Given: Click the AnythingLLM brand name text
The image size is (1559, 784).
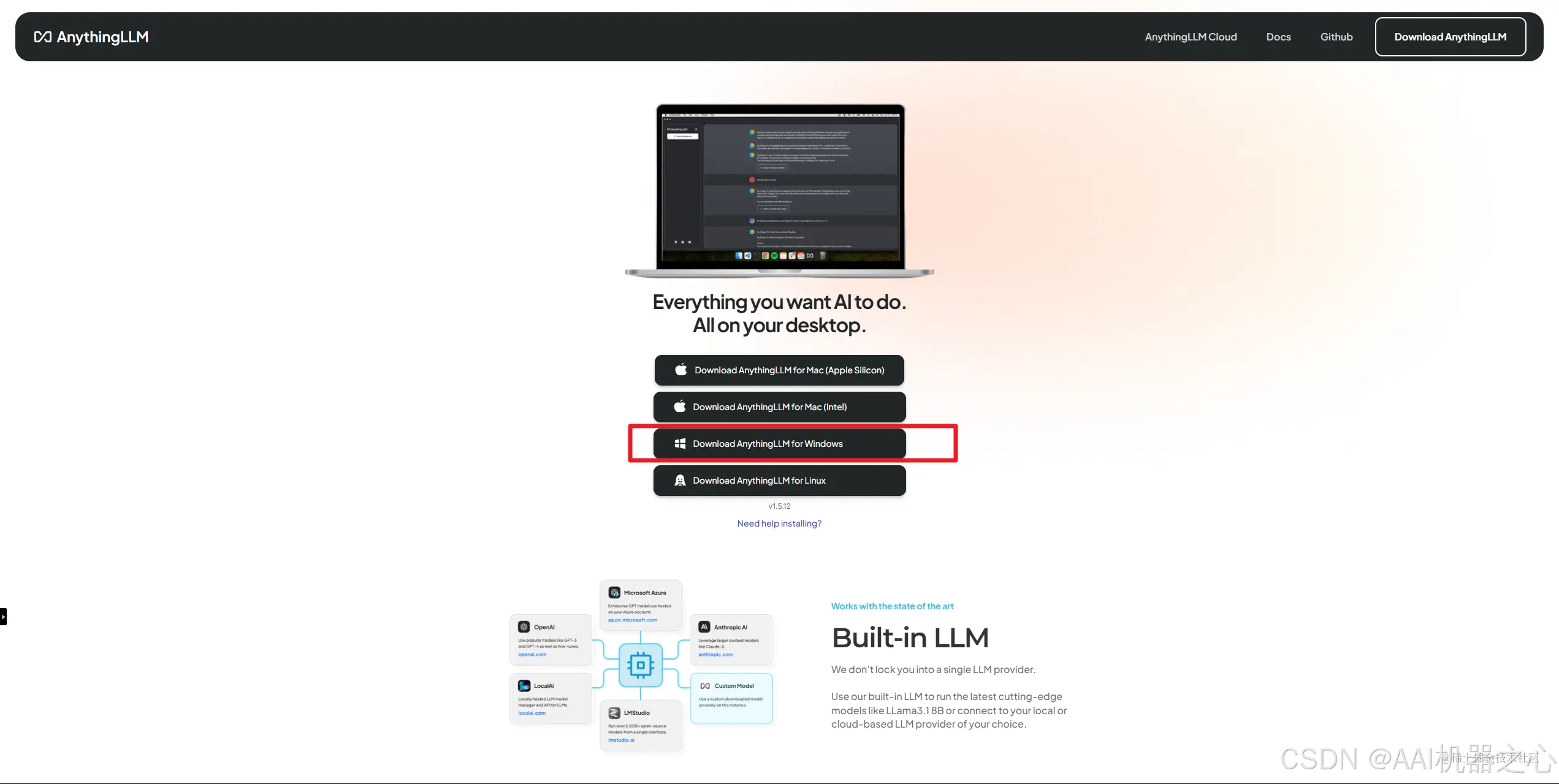Looking at the screenshot, I should pos(102,37).
